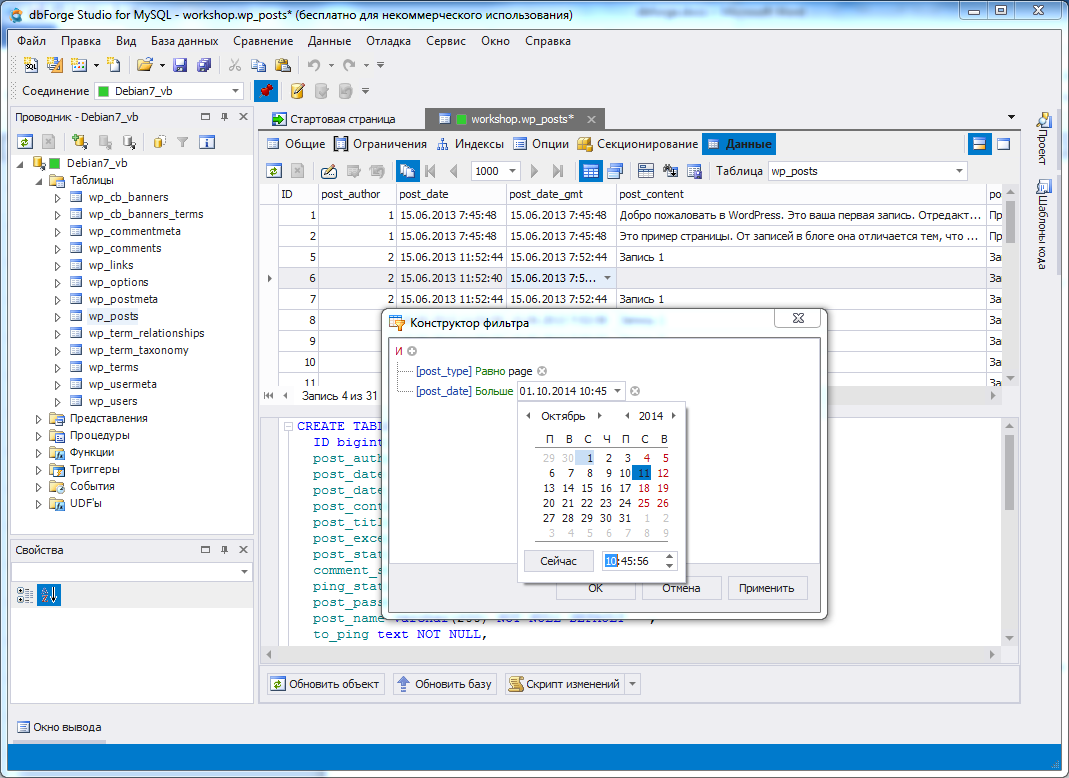Click the Save All icon

tap(203, 65)
